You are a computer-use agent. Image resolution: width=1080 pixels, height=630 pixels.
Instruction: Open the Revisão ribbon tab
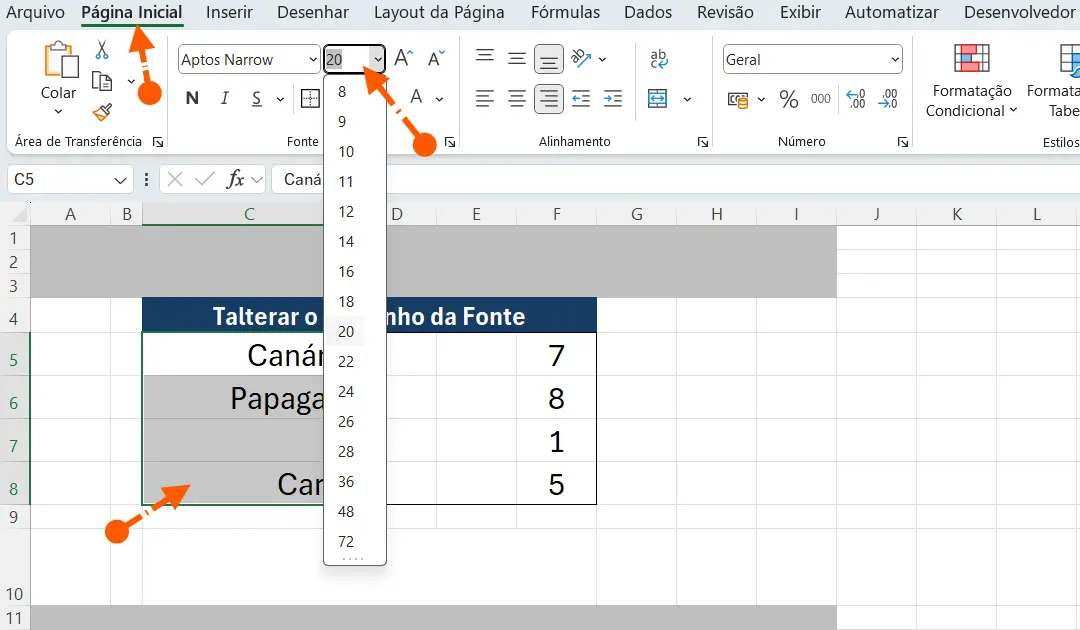pyautogui.click(x=725, y=13)
